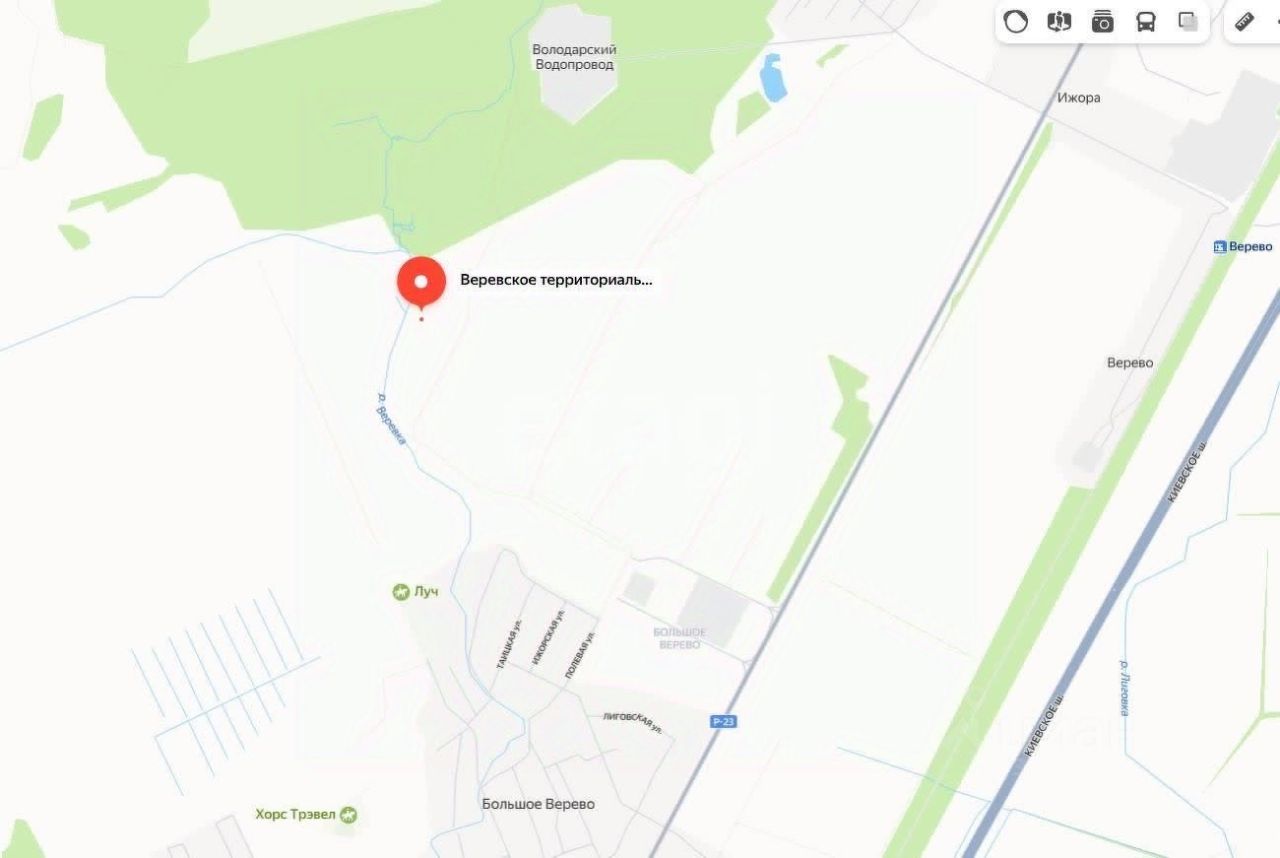This screenshot has width=1280, height=858.
Task: Select the blue pond near Водопровод
Action: point(773,78)
